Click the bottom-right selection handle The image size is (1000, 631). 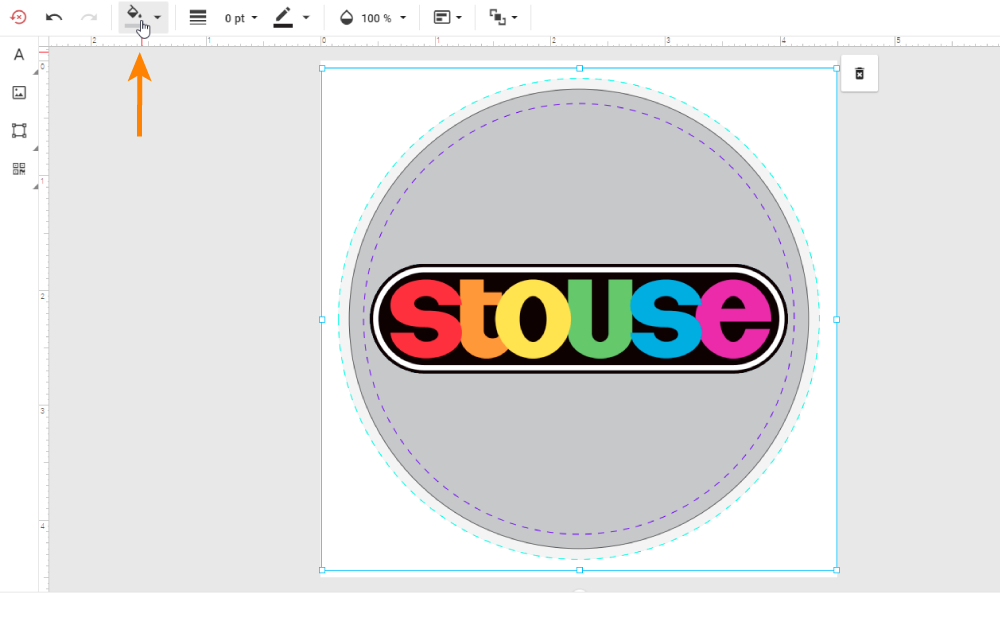(x=837, y=570)
